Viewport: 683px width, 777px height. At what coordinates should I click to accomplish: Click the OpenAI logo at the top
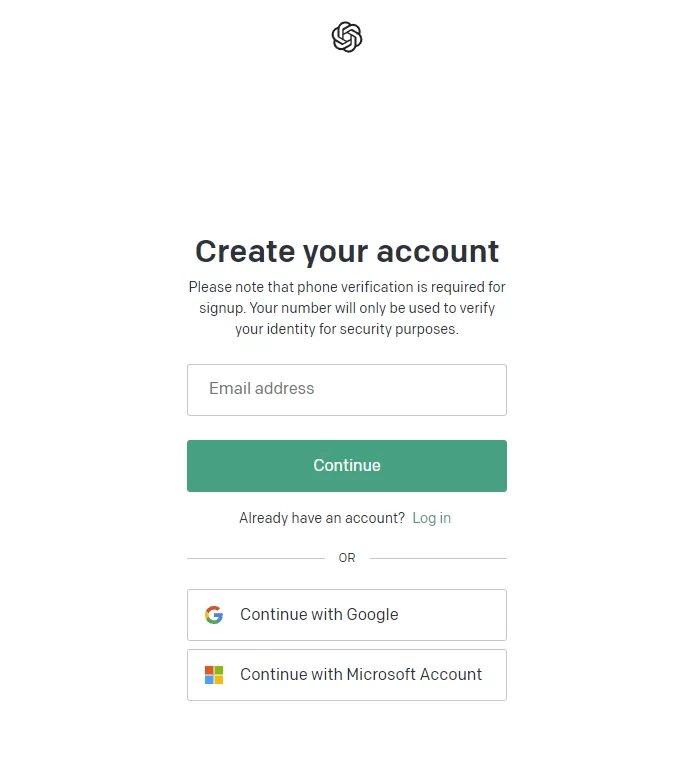(347, 37)
